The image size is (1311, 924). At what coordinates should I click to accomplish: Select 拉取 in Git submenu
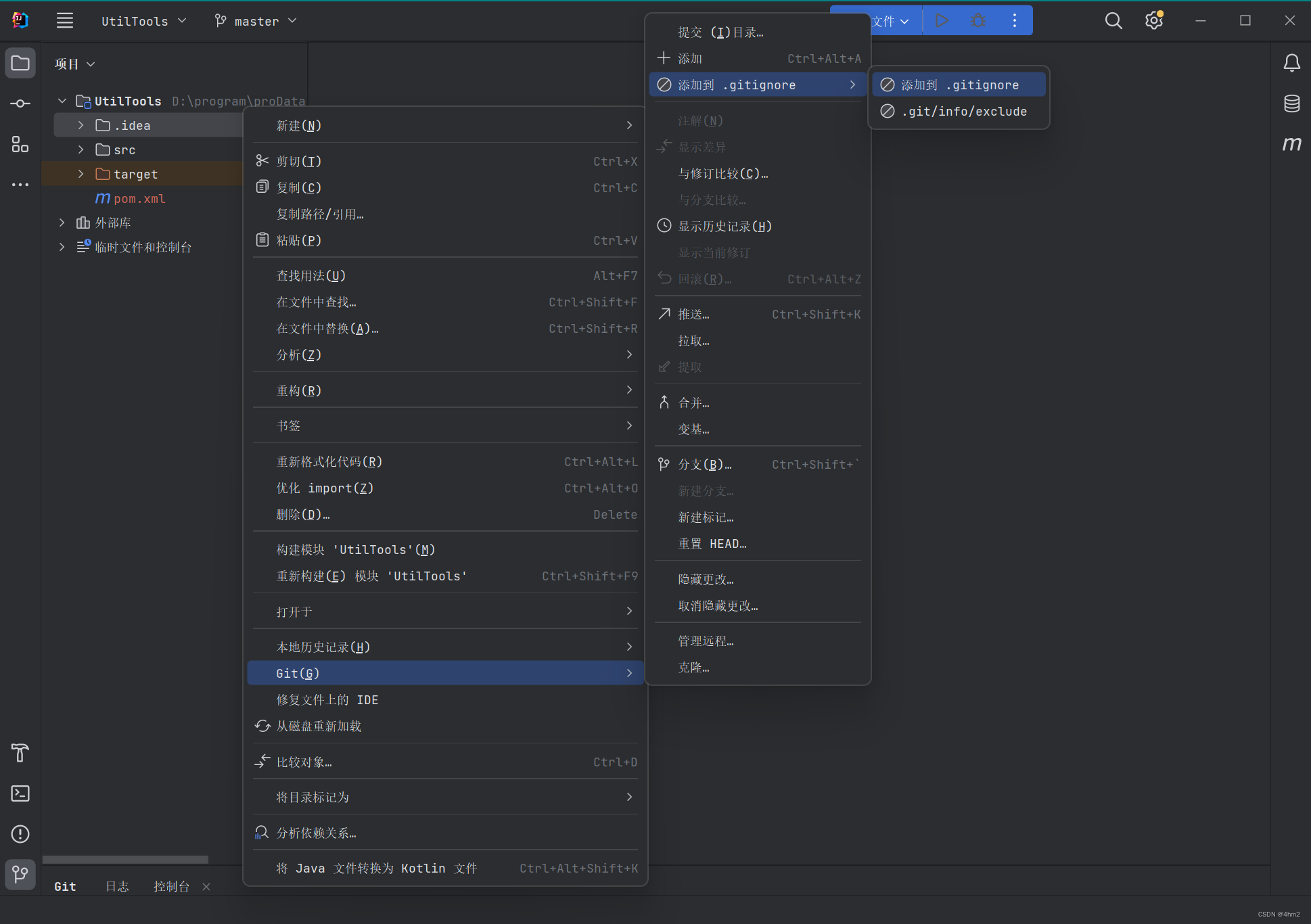758,340
